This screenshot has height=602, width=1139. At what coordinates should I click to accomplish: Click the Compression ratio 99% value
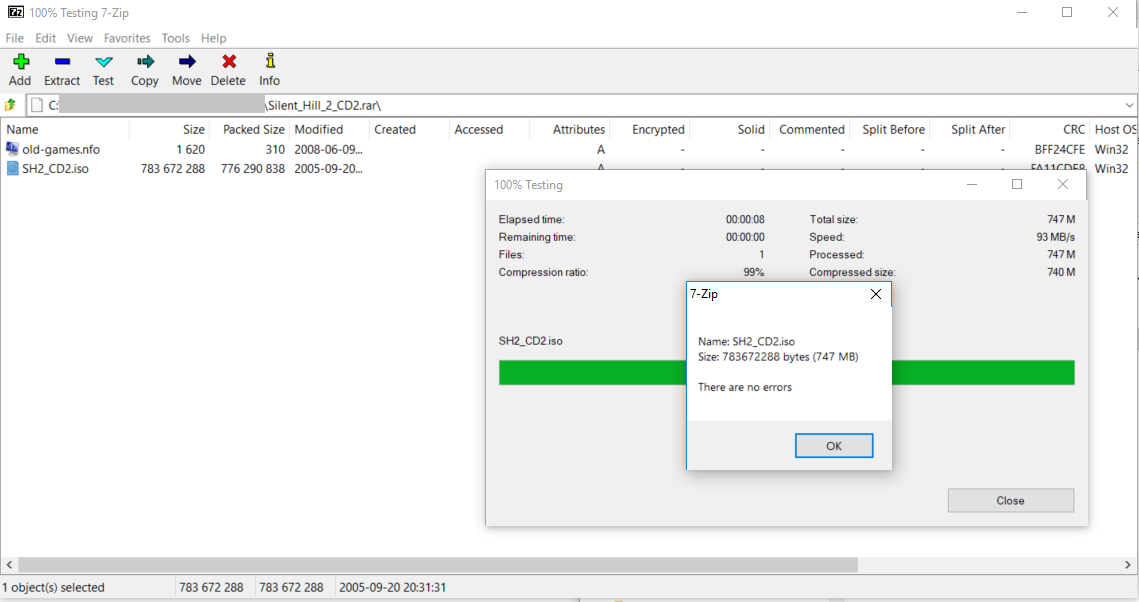coord(754,272)
